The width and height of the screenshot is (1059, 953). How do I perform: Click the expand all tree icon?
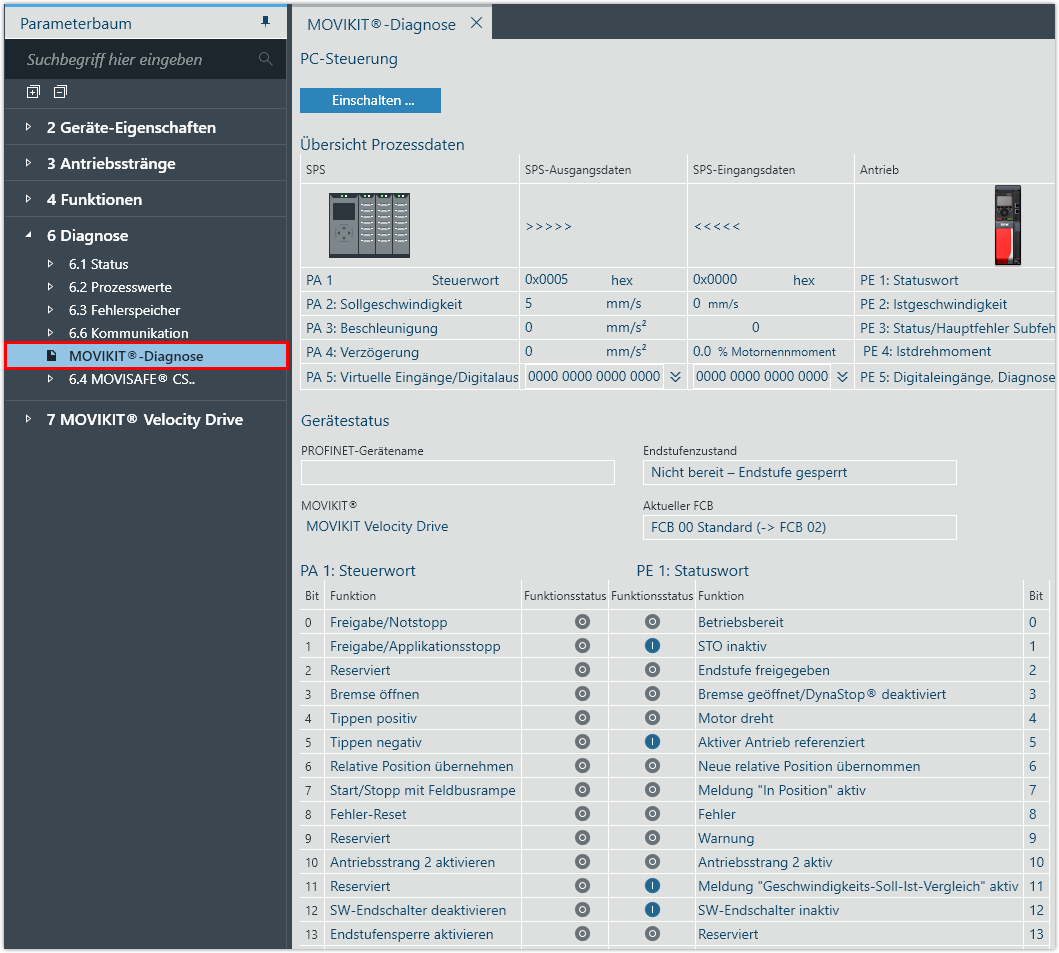click(x=33, y=92)
